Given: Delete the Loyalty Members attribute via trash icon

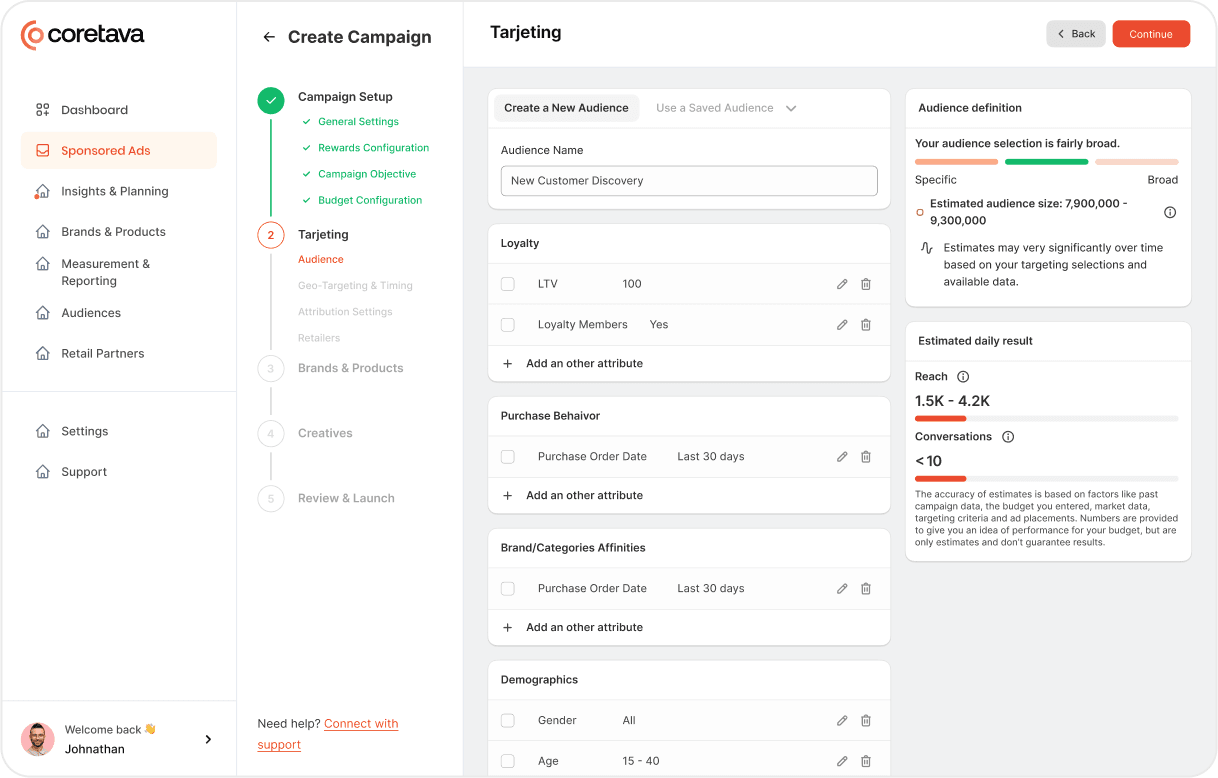Looking at the screenshot, I should coord(866,325).
